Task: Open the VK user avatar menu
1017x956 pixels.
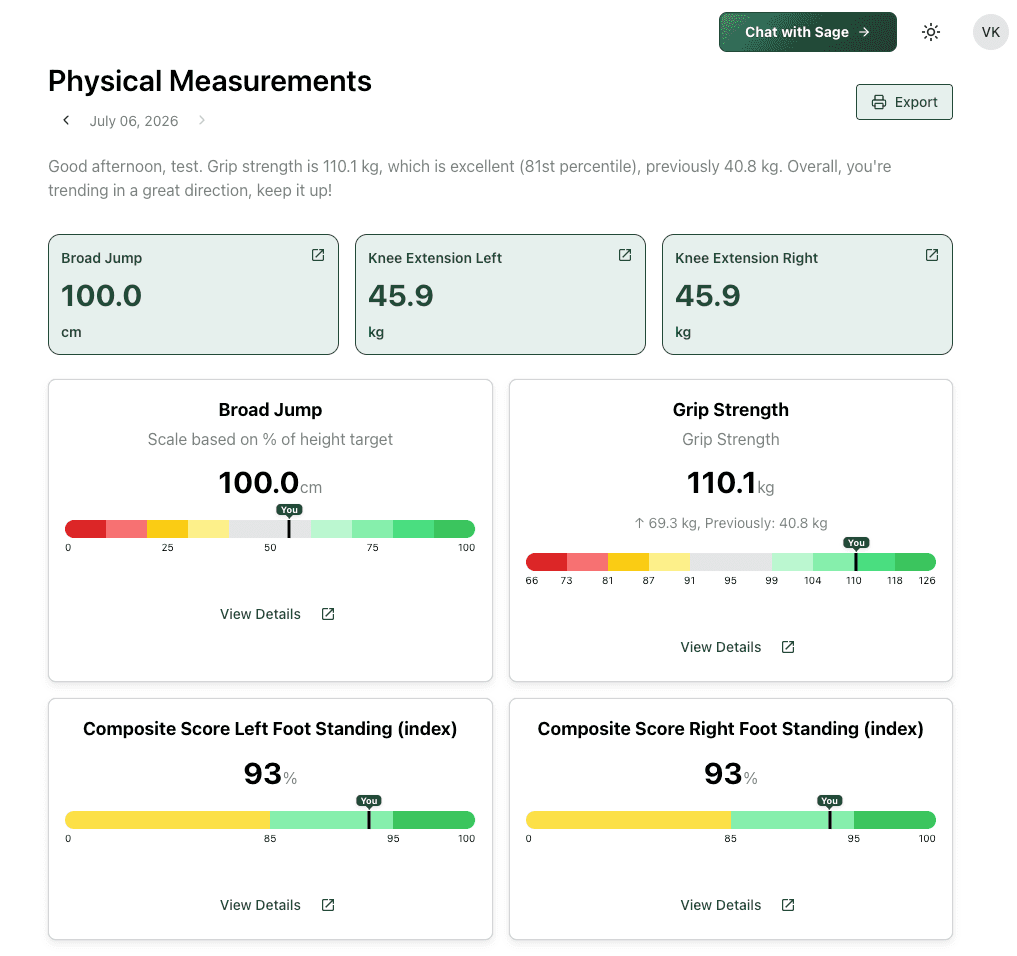Action: 990,32
